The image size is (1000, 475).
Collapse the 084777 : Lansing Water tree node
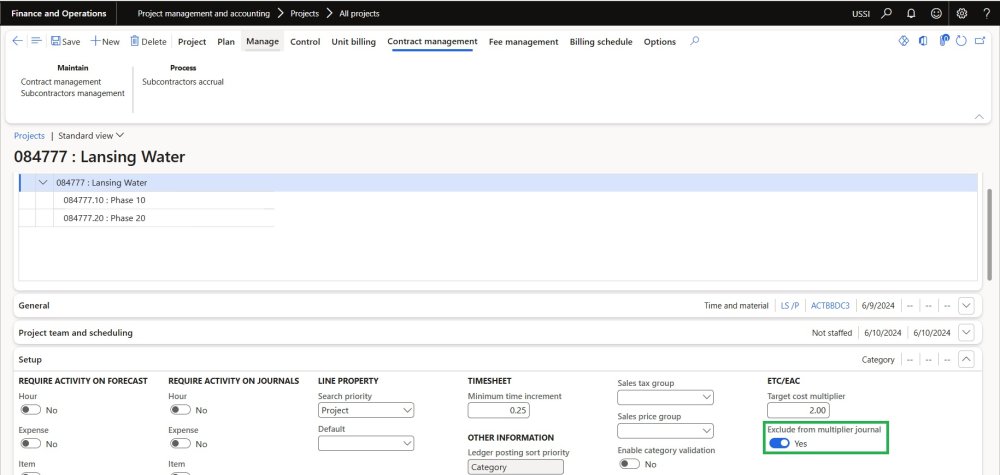pyautogui.click(x=43, y=182)
